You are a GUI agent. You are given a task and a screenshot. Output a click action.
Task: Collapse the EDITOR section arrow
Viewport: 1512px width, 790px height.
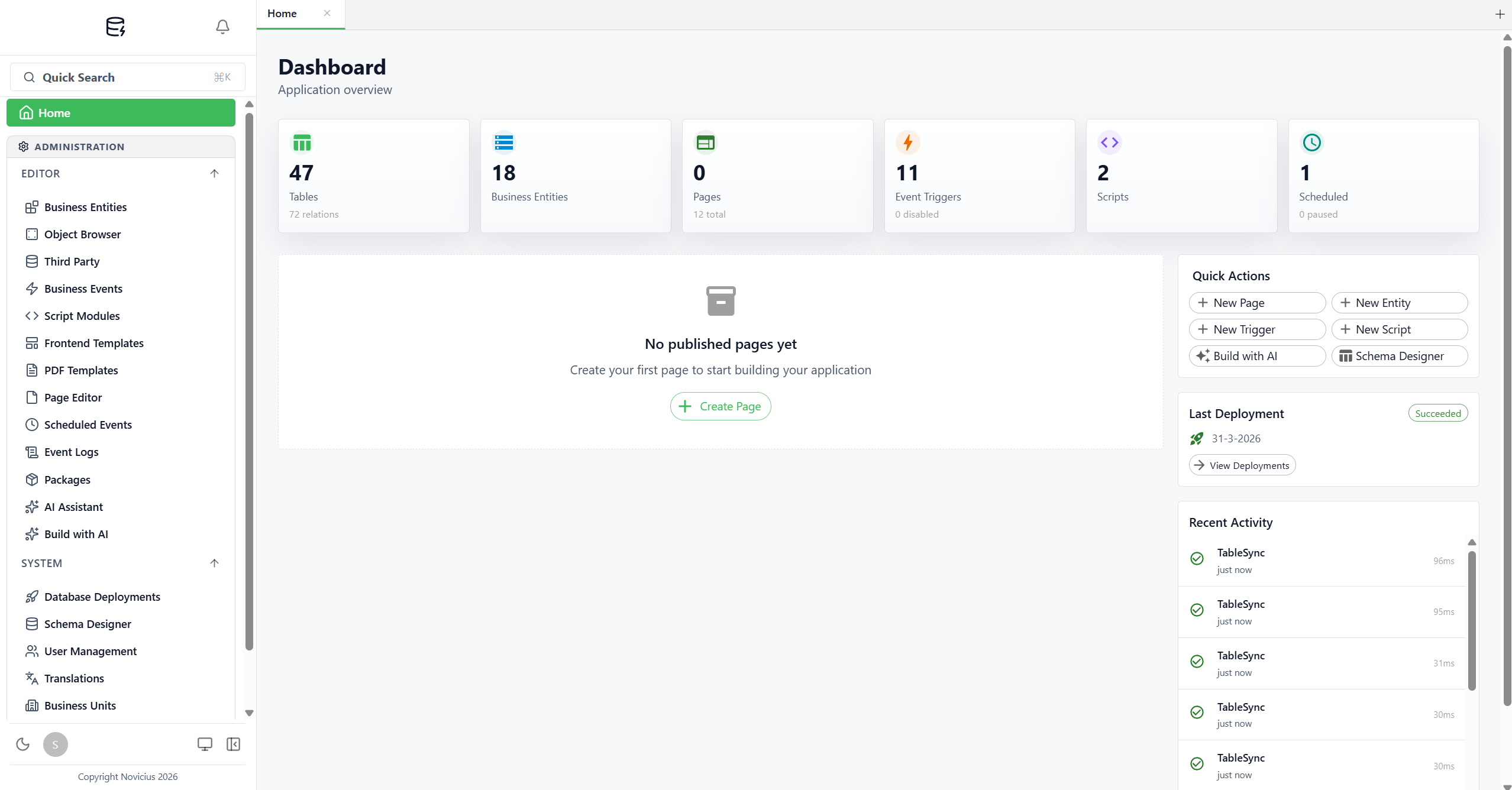click(215, 173)
